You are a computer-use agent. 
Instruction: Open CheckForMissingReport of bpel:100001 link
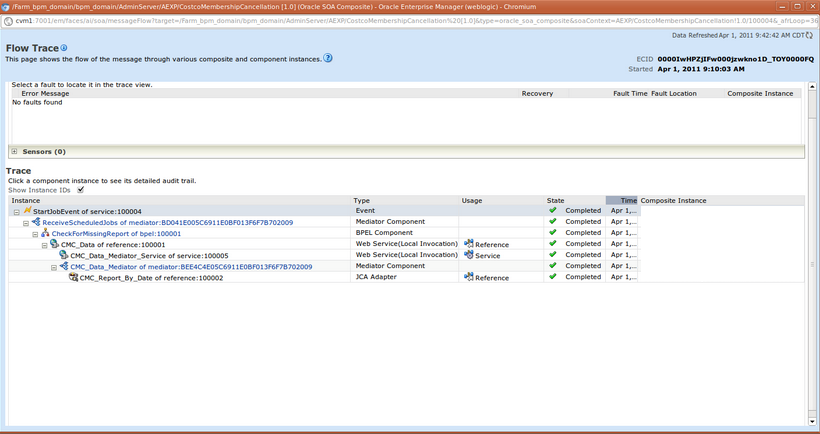coord(116,234)
